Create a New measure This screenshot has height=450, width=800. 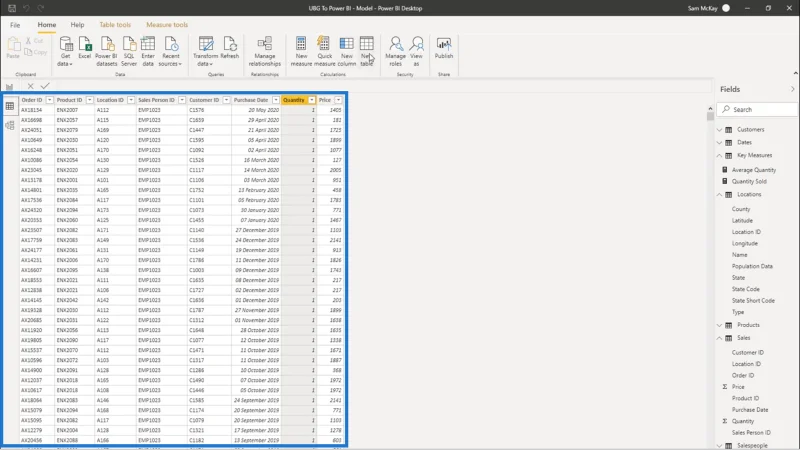click(x=301, y=51)
